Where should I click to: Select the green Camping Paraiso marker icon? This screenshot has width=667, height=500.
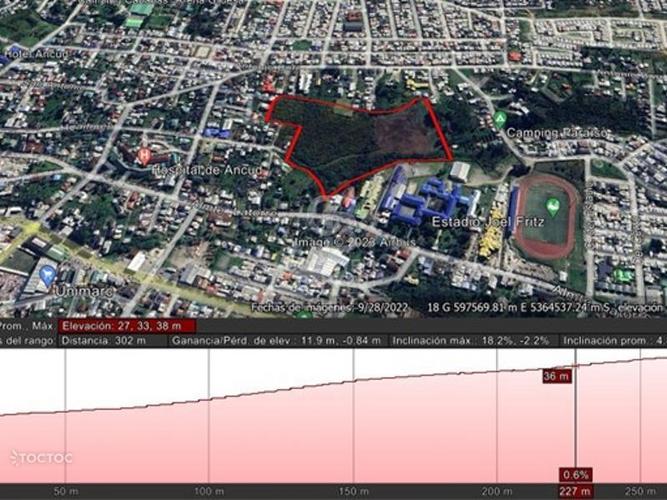coord(499,119)
